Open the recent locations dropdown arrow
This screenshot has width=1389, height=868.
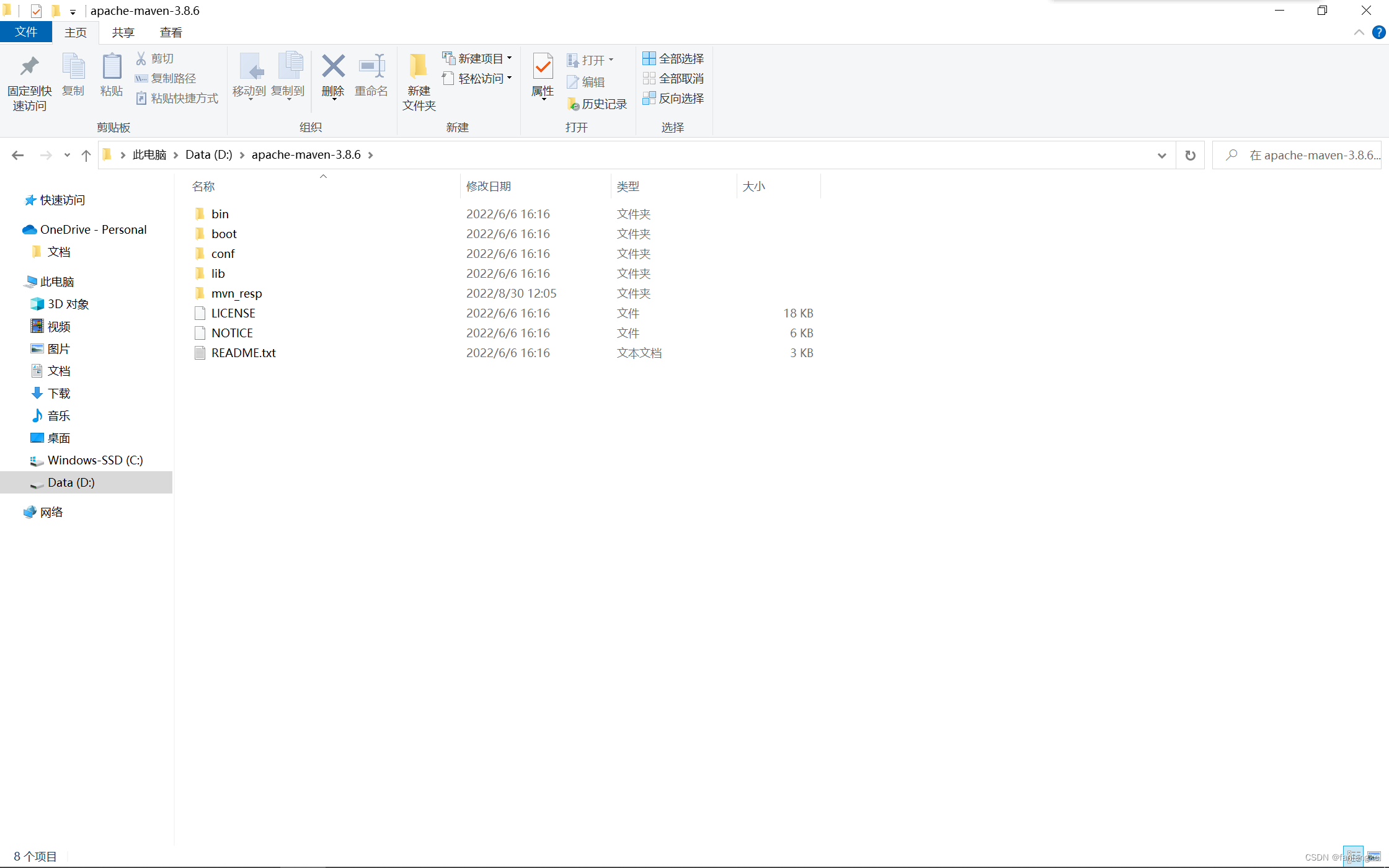tap(67, 155)
